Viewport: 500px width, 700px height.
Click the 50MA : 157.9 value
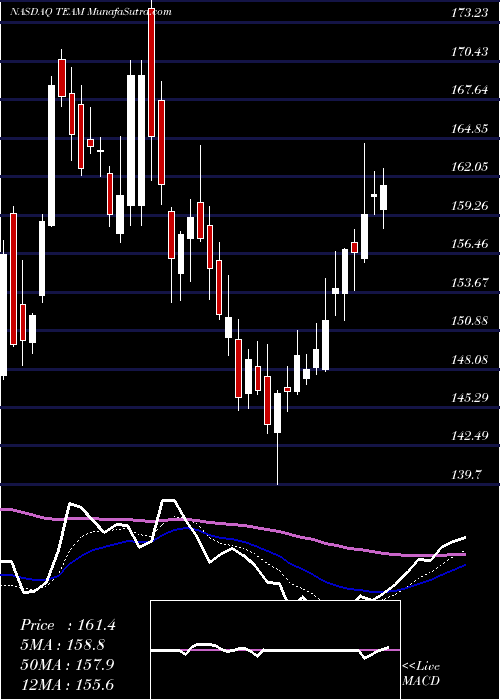click(67, 664)
